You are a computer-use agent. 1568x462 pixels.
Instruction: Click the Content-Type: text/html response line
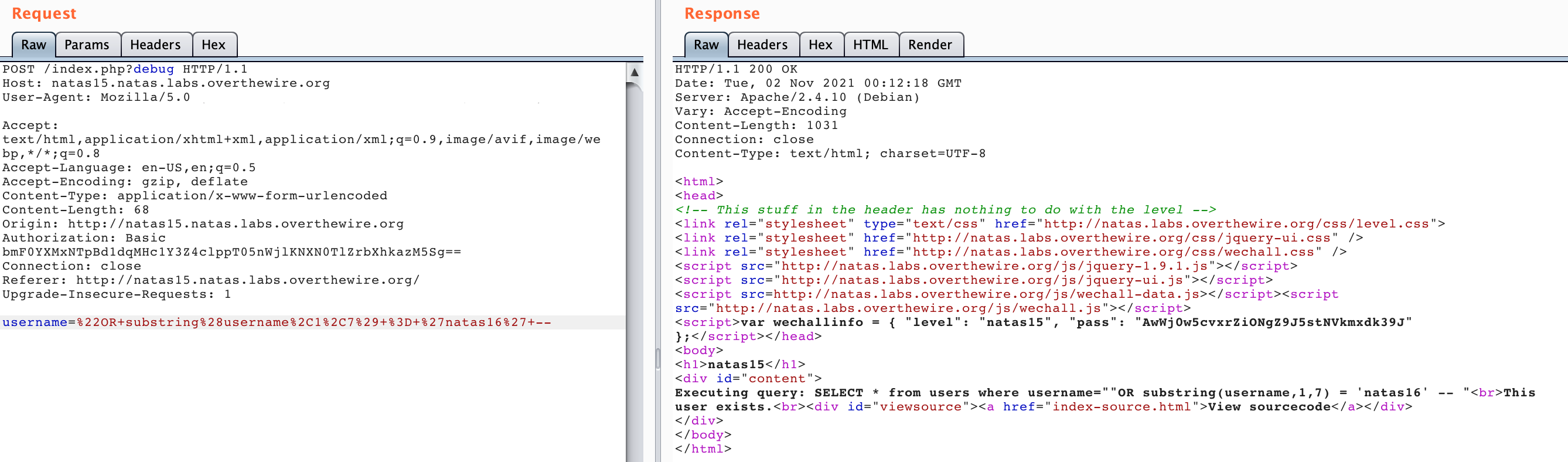point(830,154)
